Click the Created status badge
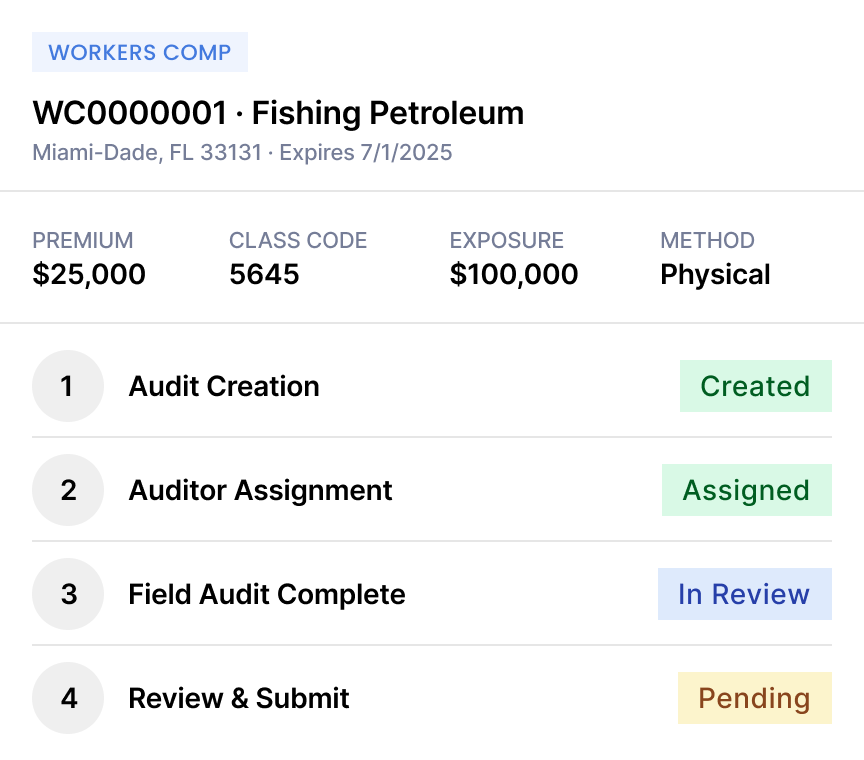Screen dimensions: 864x760 755,386
